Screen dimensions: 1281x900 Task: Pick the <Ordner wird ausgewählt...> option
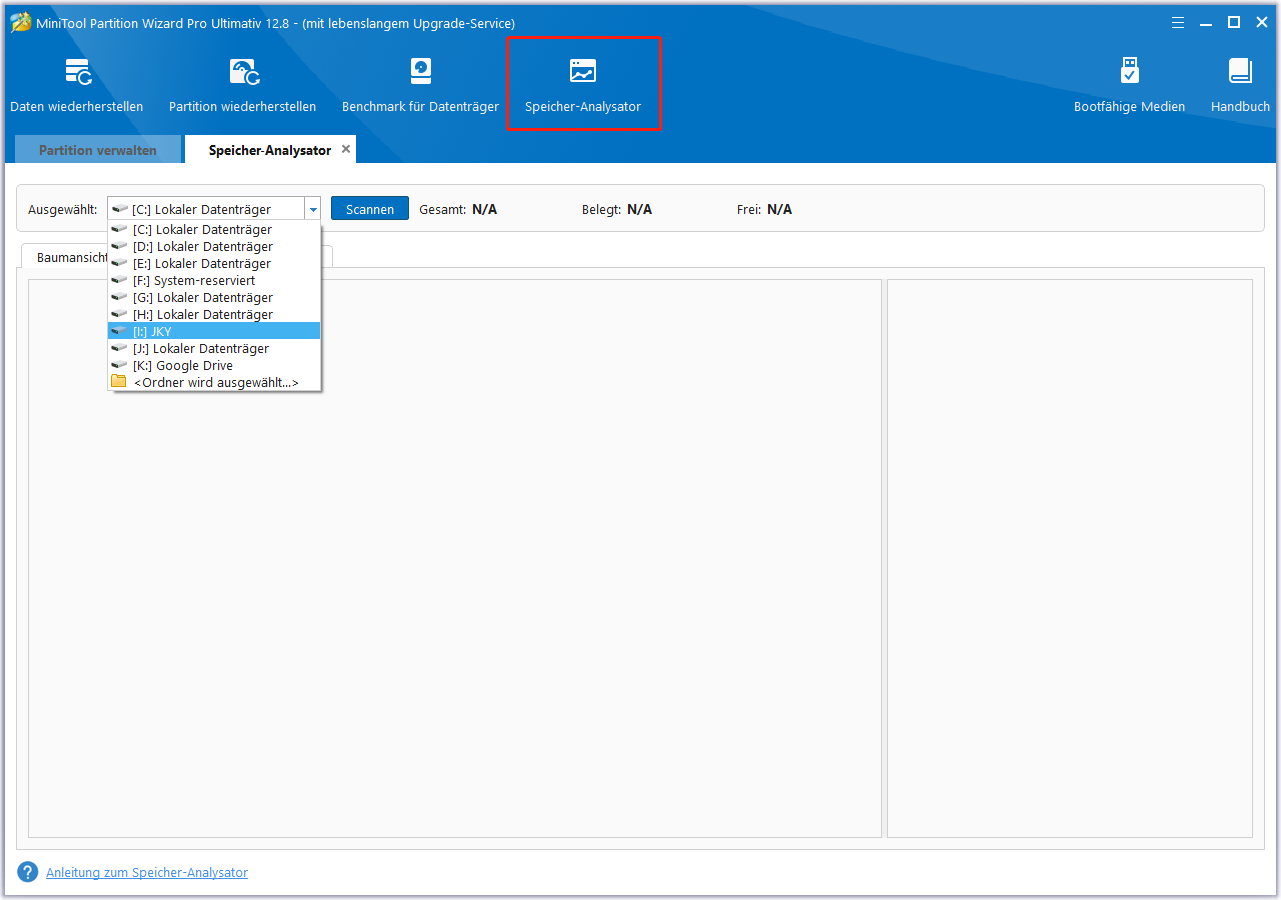coord(214,383)
